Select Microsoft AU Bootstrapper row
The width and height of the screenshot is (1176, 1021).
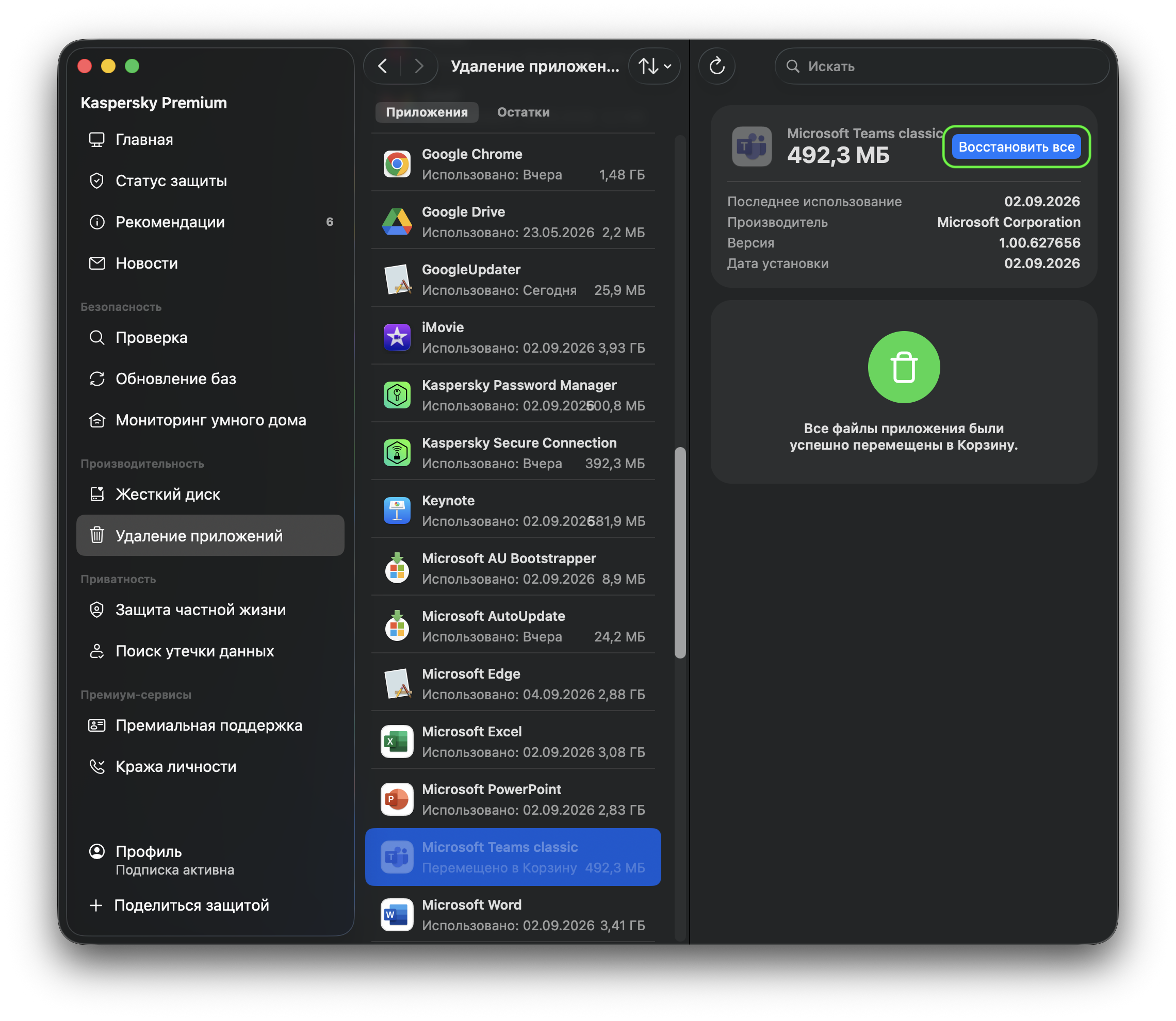(x=513, y=569)
